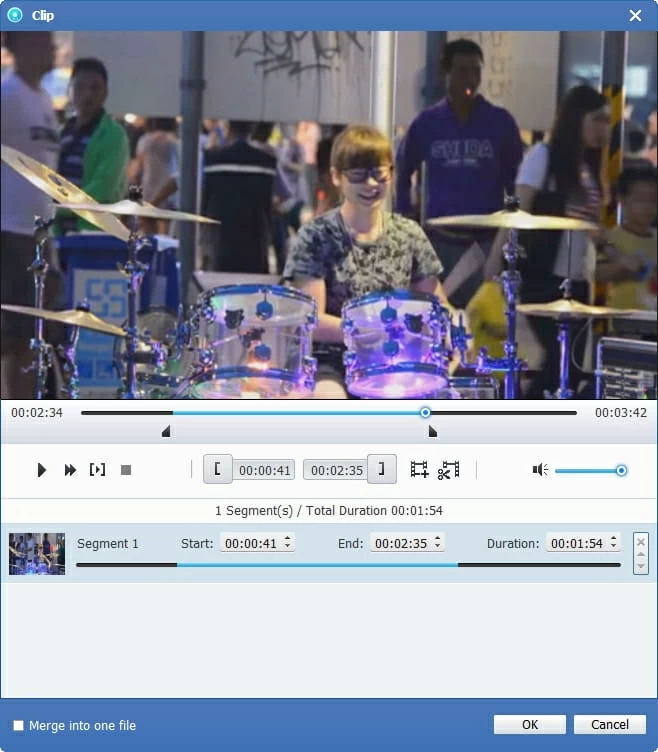The height and width of the screenshot is (752, 658).
Task: Select the Segment 1 thumbnail
Action: pos(37,553)
